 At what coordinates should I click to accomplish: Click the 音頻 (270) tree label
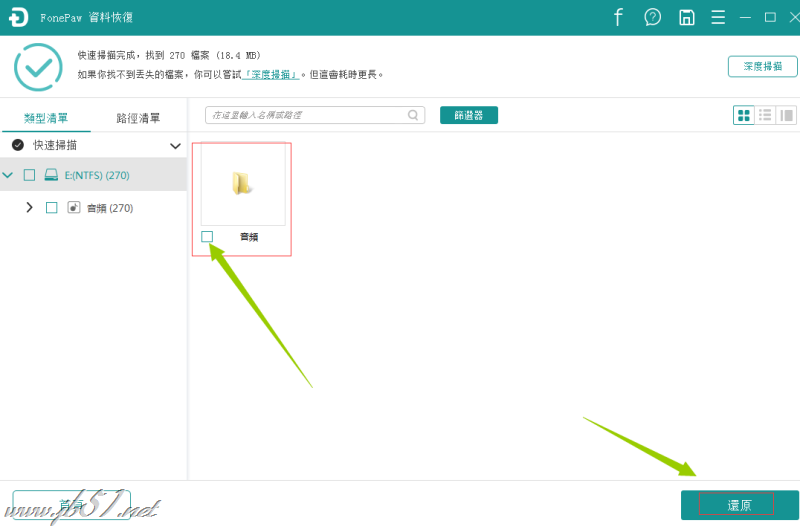[x=110, y=208]
